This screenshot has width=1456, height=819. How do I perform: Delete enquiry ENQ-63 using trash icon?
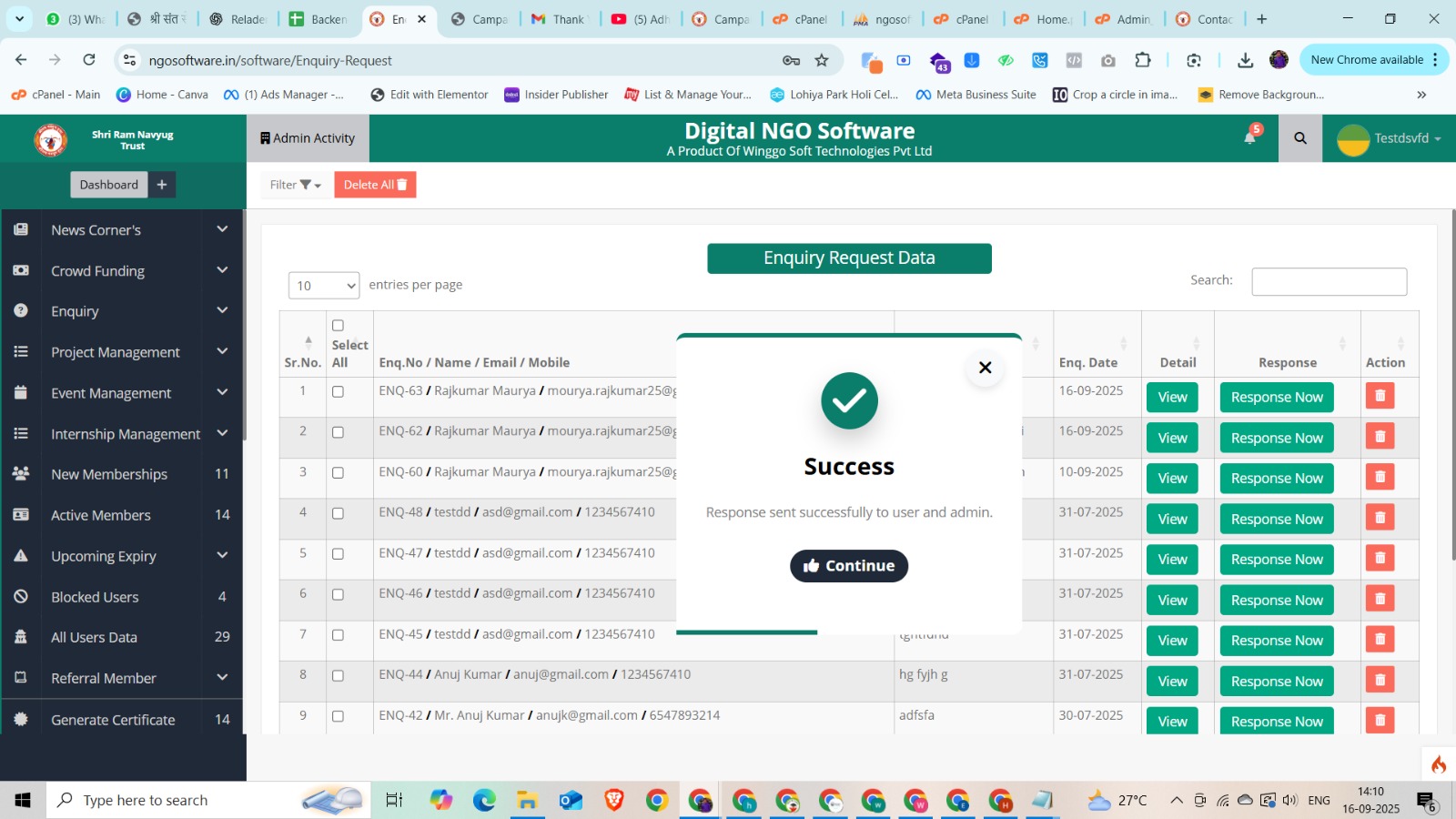[x=1380, y=396]
